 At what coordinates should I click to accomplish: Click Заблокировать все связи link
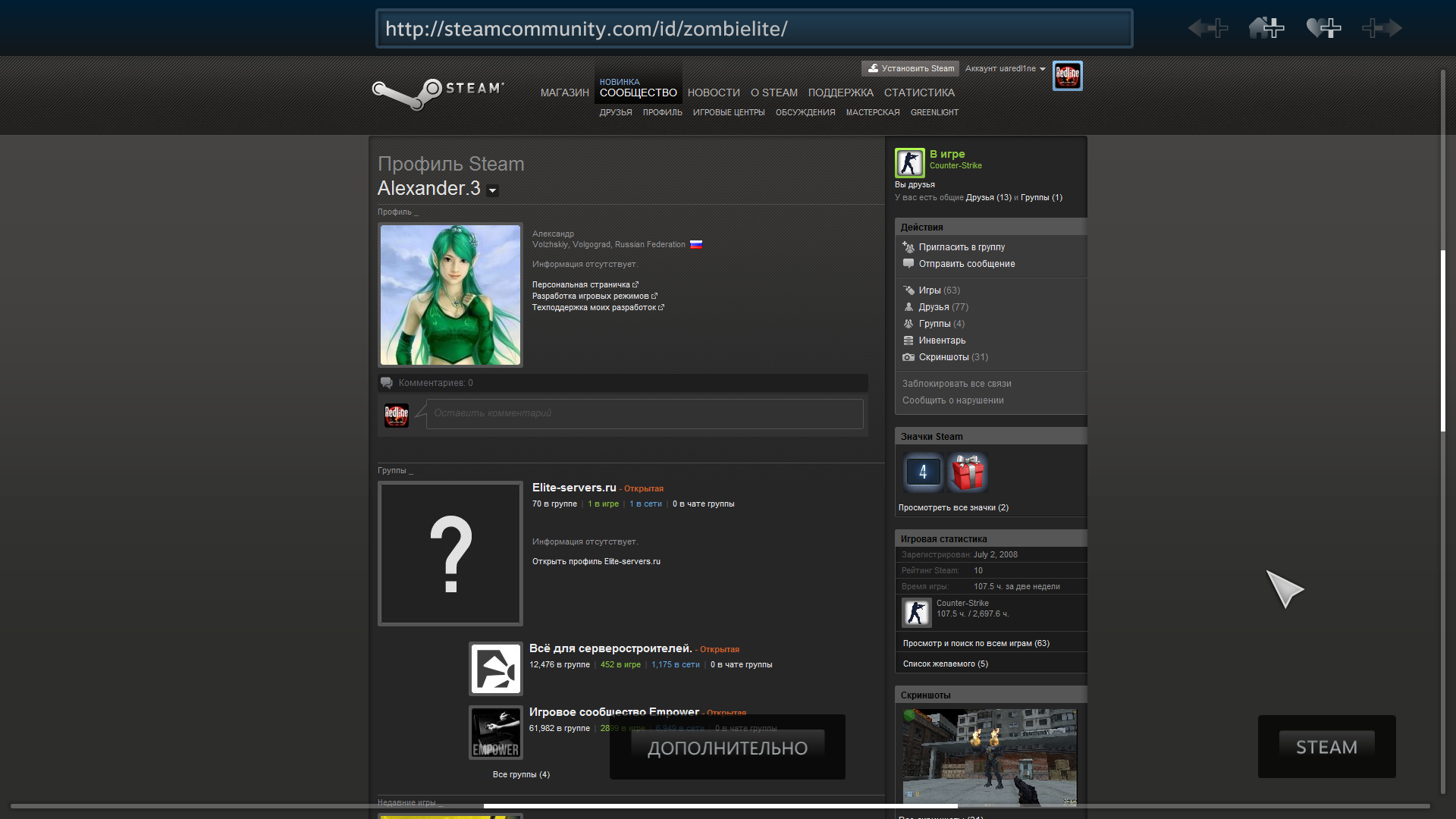coord(956,384)
